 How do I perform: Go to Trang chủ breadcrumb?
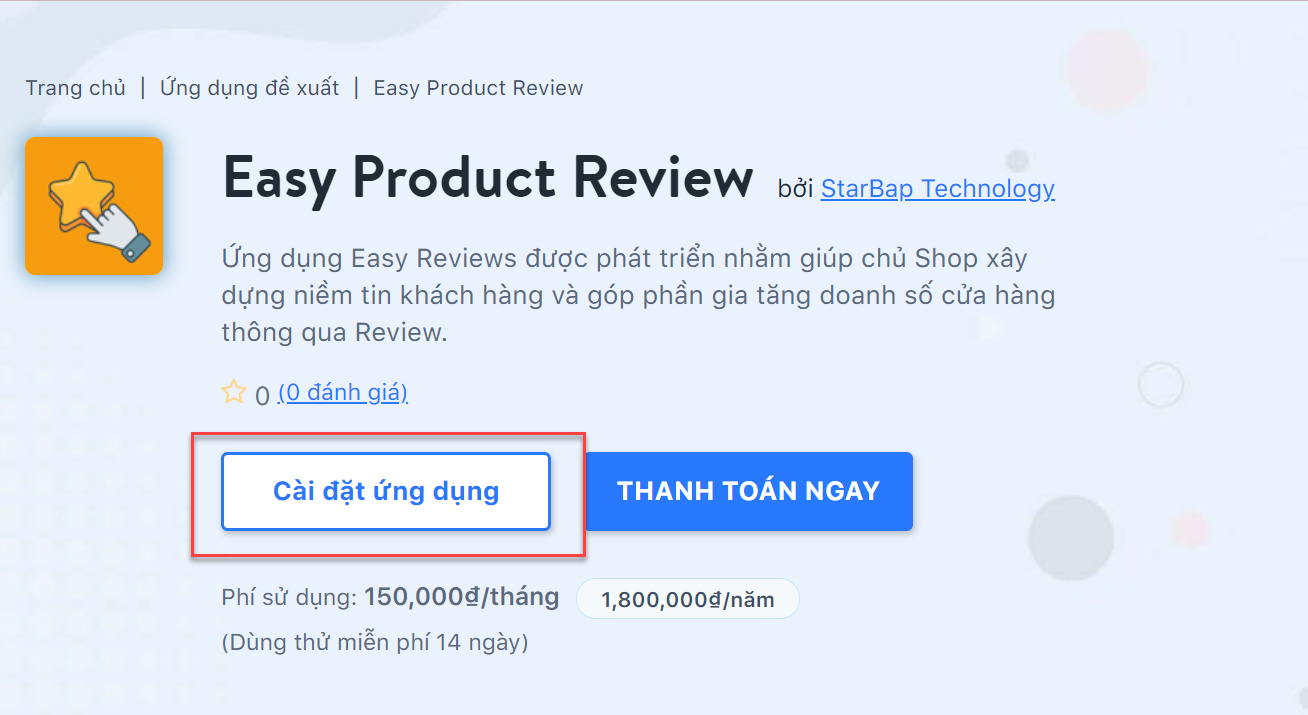point(76,88)
